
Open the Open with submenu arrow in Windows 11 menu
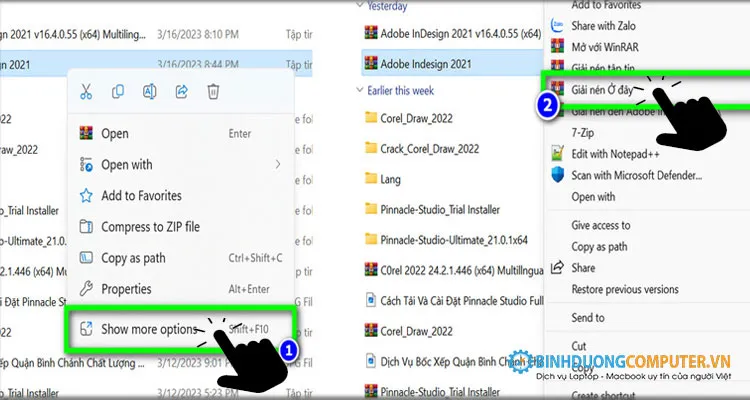click(x=278, y=165)
